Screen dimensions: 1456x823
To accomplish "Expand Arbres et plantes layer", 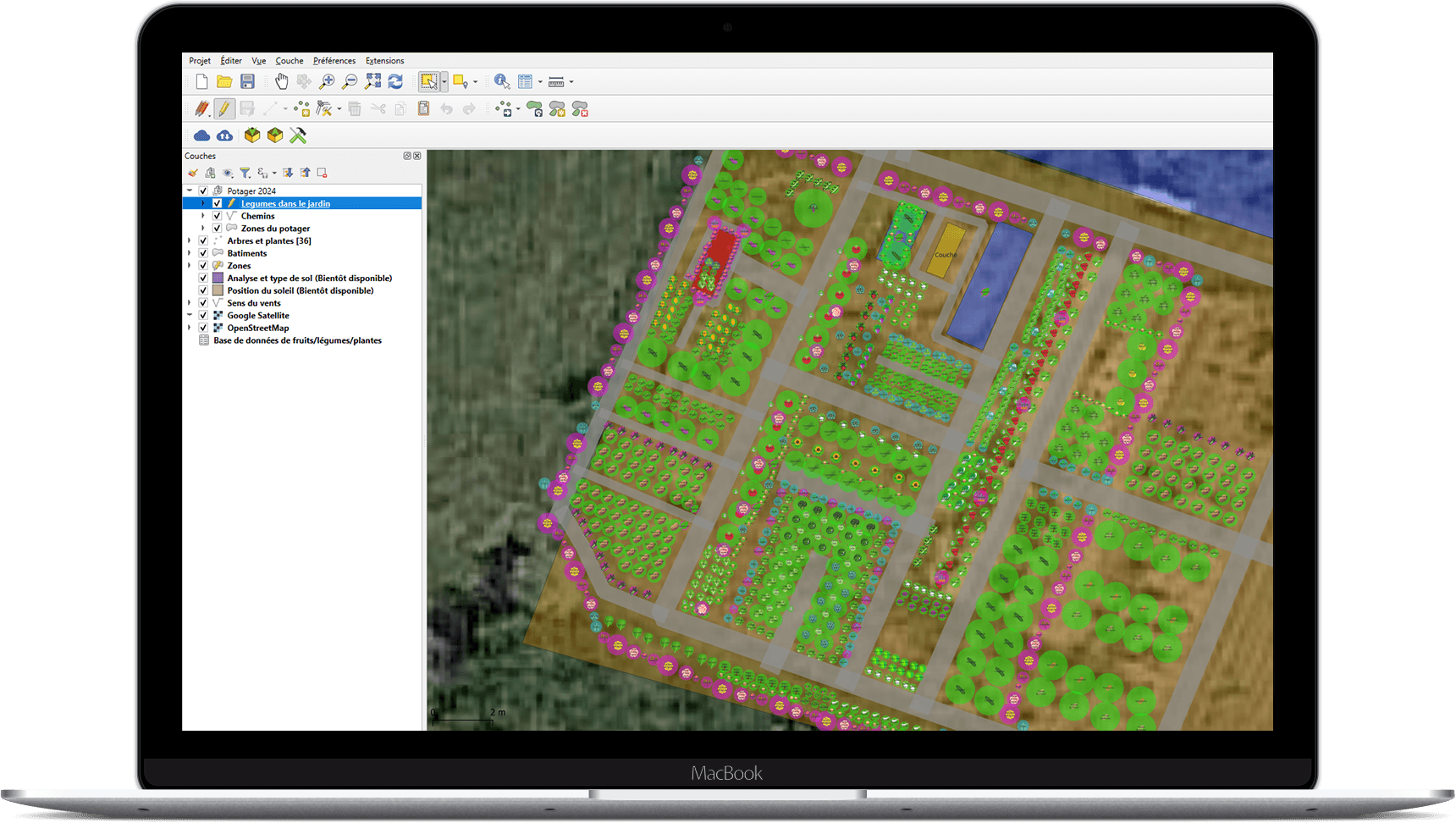I will (x=190, y=241).
